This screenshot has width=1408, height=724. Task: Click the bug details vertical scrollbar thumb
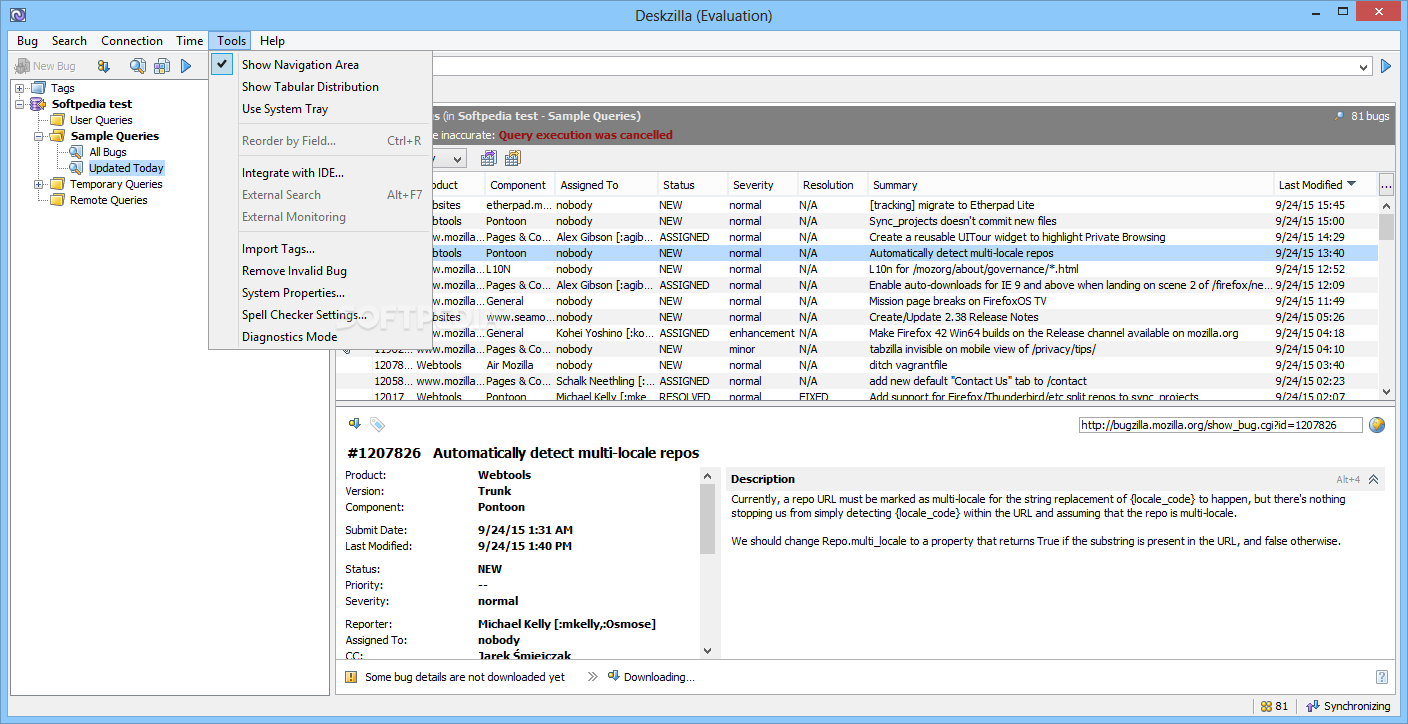click(x=708, y=520)
